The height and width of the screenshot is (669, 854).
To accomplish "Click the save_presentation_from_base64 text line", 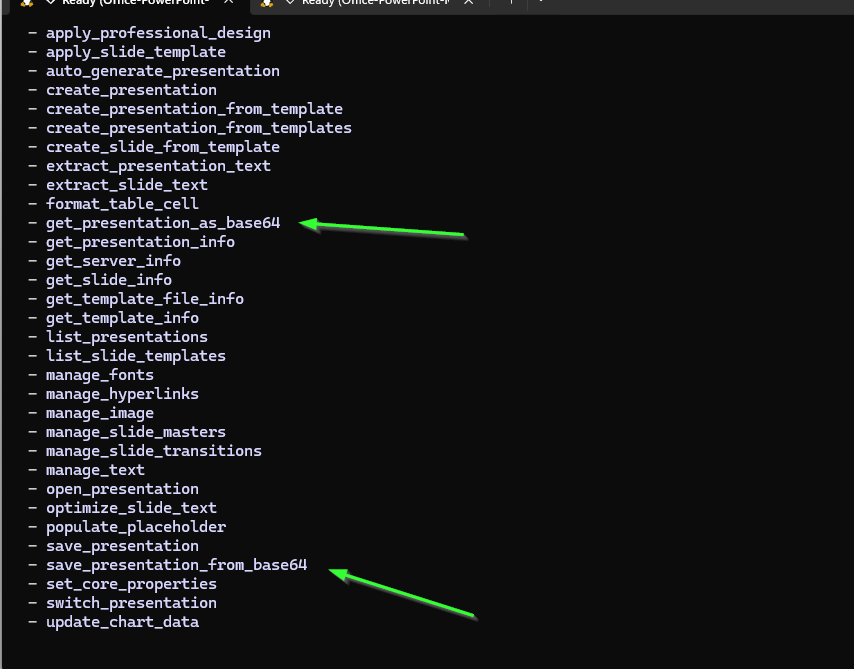I will (x=176, y=565).
